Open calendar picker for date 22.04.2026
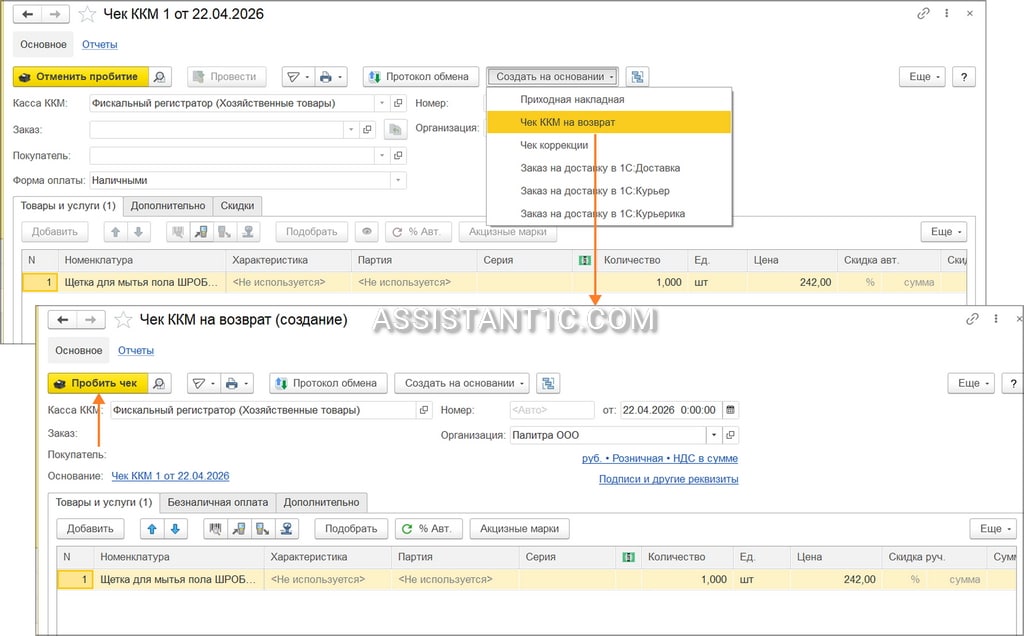This screenshot has height=636, width=1024. tap(731, 410)
